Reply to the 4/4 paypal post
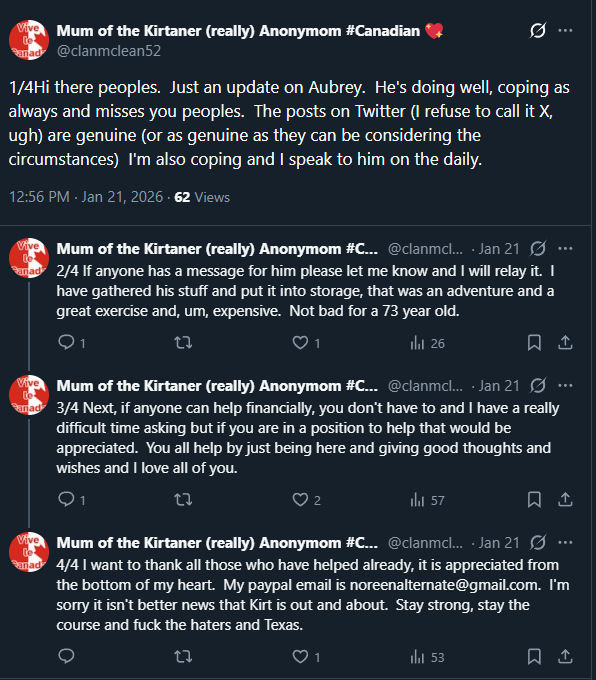Screen dimensions: 596x680 (66, 656)
